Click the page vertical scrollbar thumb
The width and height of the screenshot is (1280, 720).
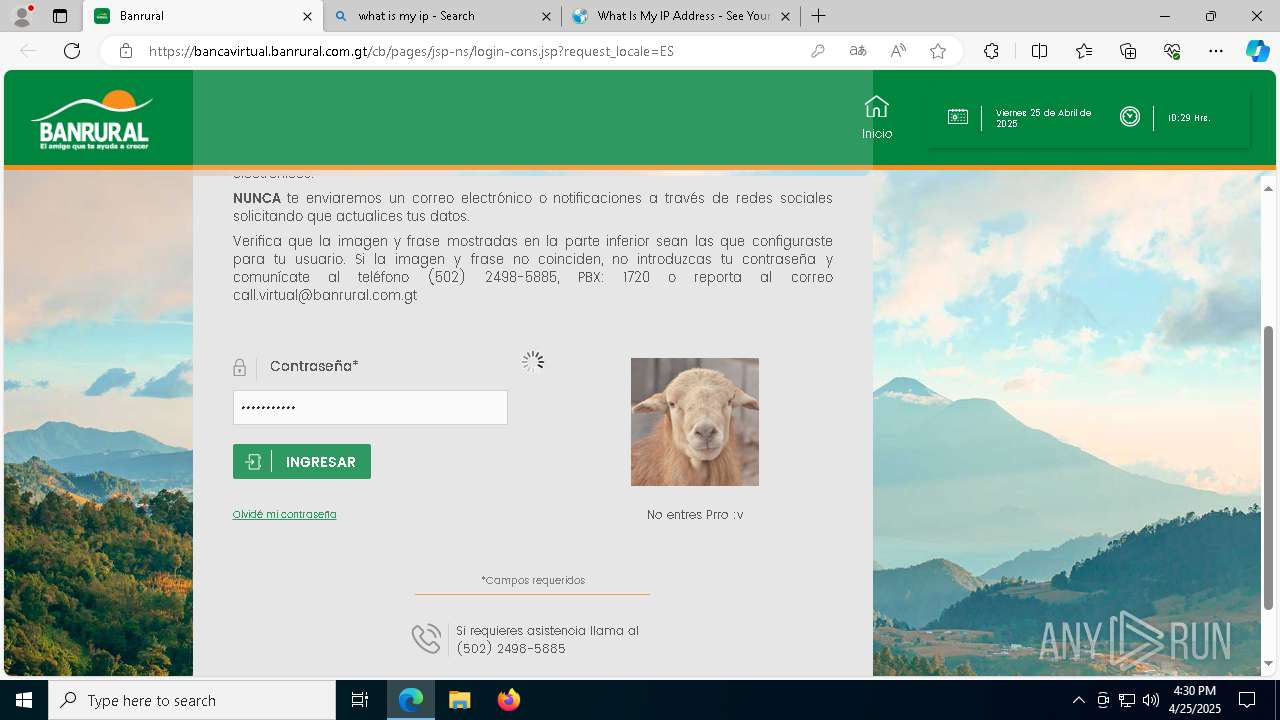coord(1268,466)
